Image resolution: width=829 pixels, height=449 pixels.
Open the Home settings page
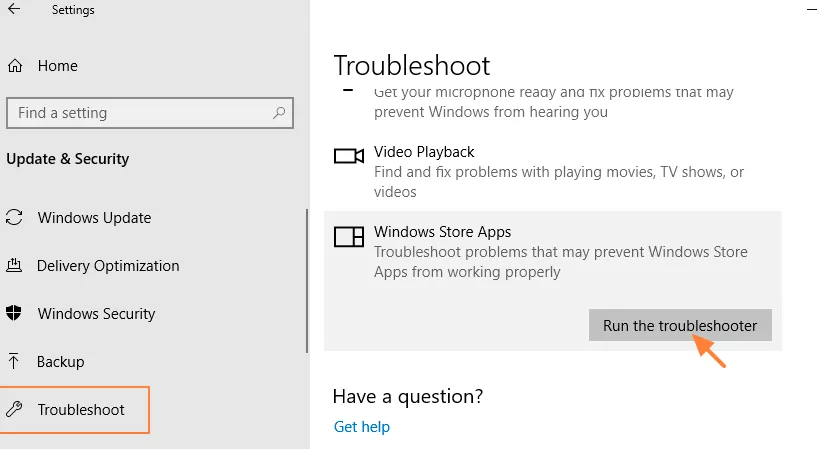pos(58,66)
